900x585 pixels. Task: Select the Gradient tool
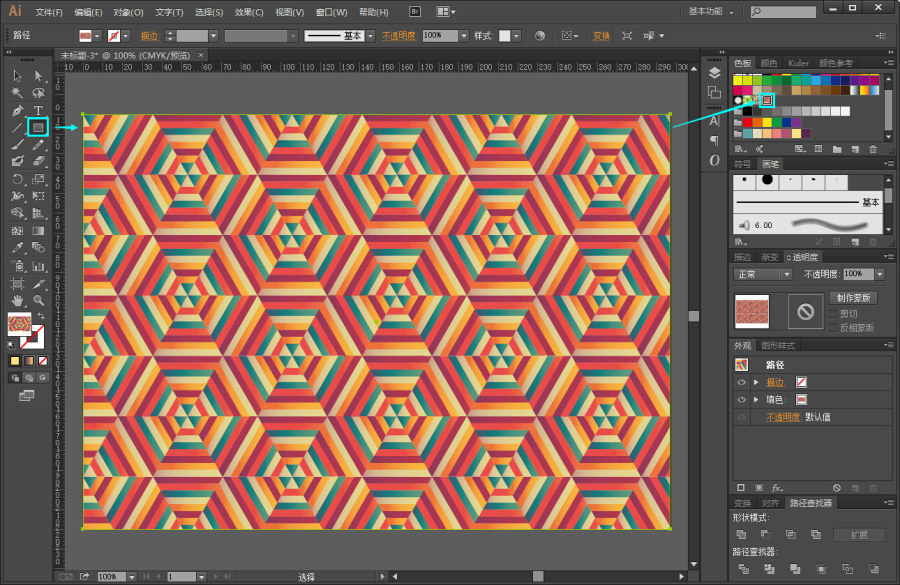point(38,231)
